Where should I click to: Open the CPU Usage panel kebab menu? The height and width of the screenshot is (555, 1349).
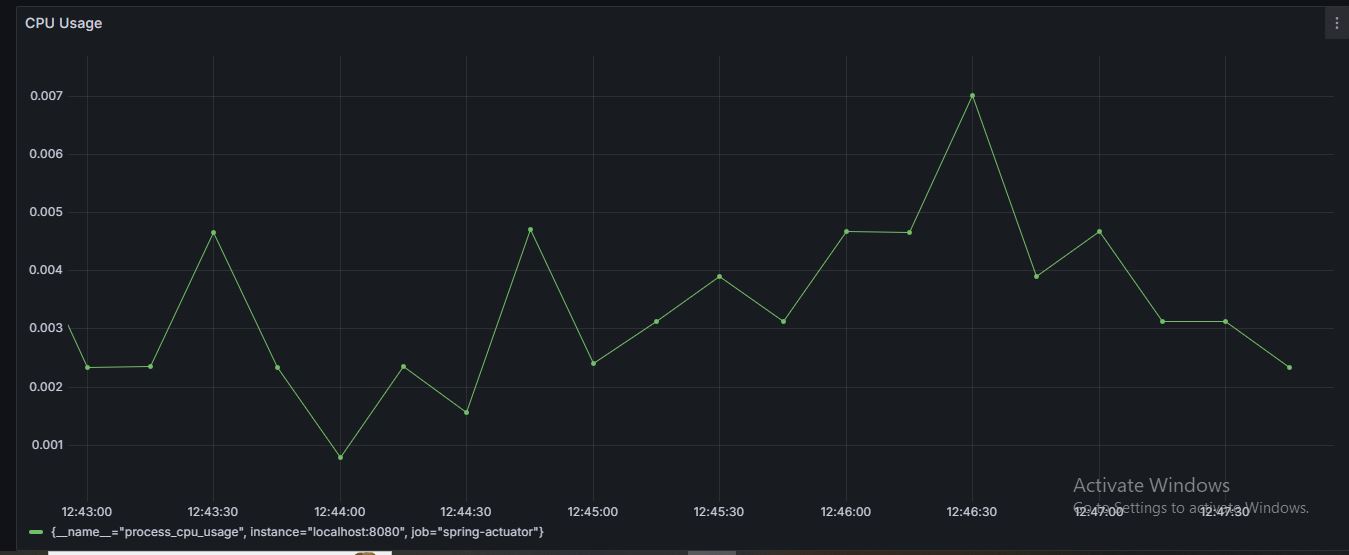pyautogui.click(x=1337, y=23)
